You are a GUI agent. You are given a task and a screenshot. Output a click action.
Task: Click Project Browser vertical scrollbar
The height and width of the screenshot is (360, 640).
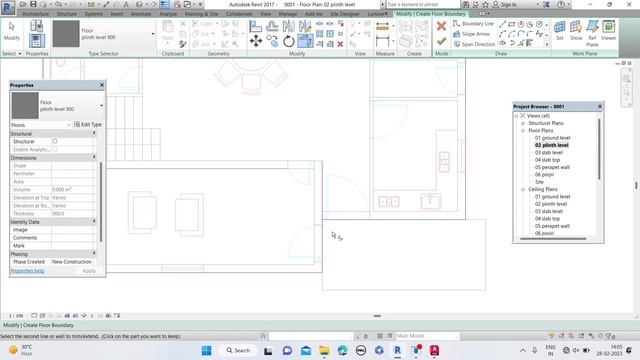point(599,149)
